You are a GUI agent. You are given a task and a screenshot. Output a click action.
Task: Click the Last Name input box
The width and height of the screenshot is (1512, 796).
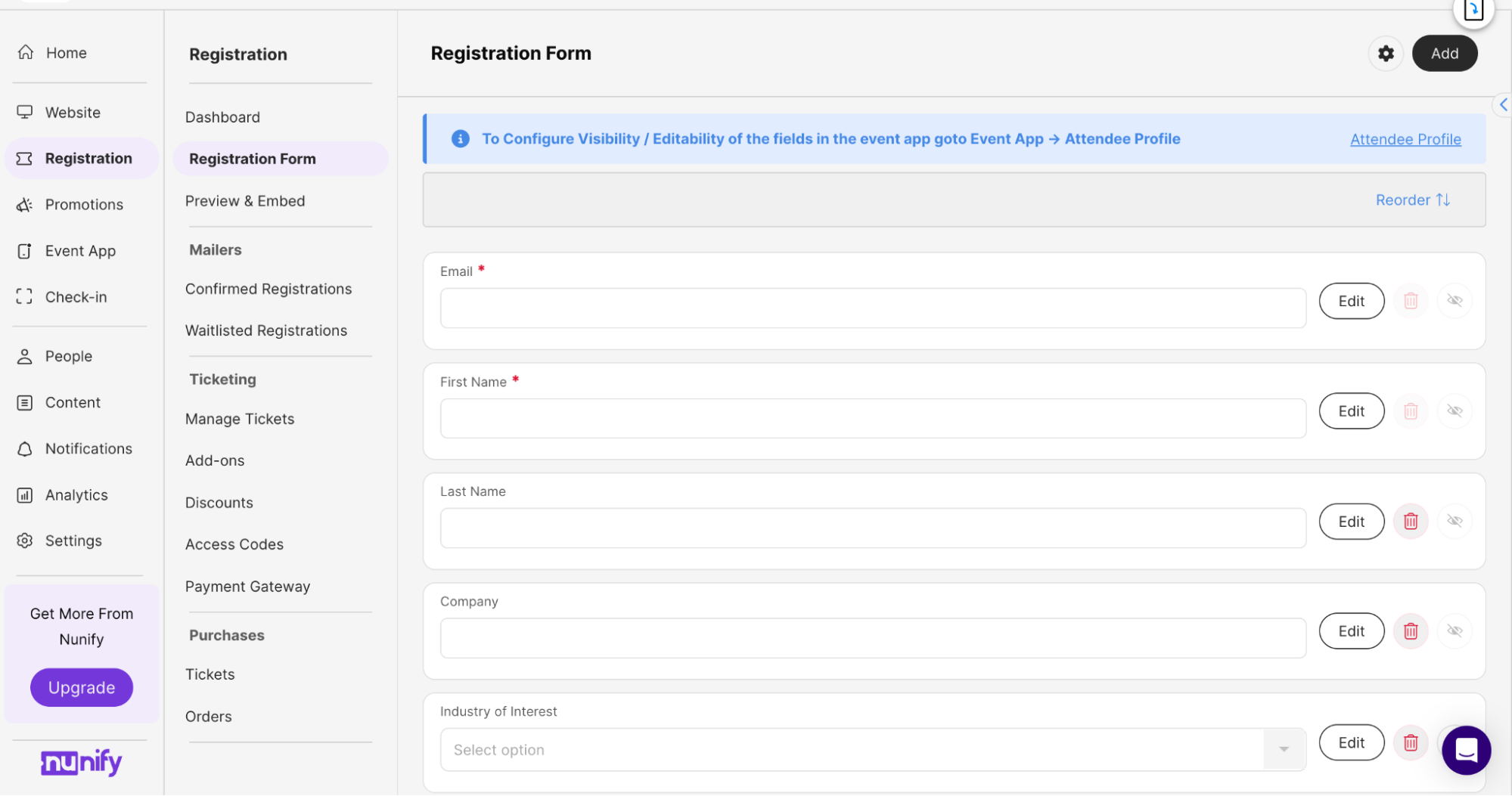(x=873, y=528)
